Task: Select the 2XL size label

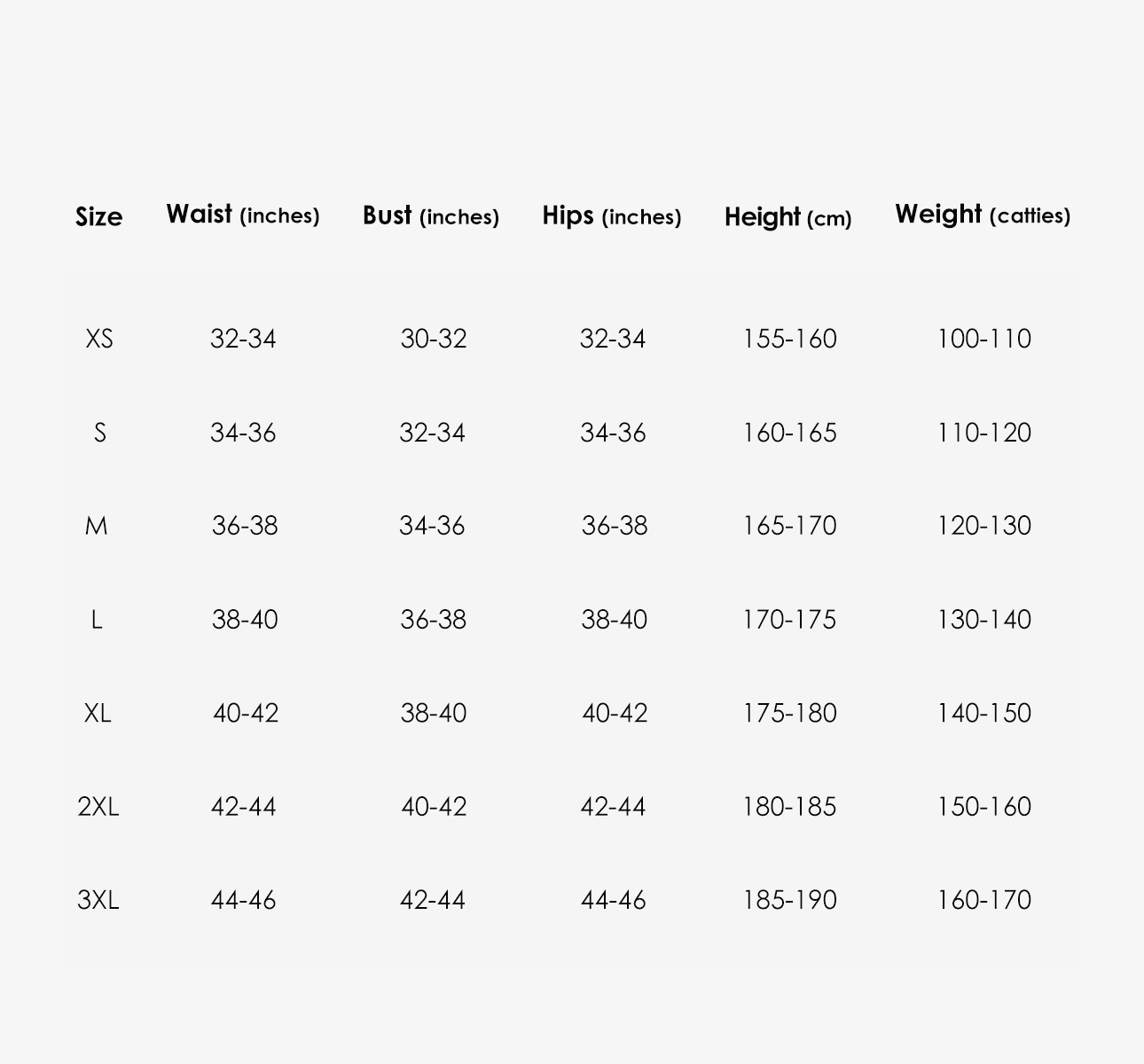Action: pyautogui.click(x=98, y=807)
